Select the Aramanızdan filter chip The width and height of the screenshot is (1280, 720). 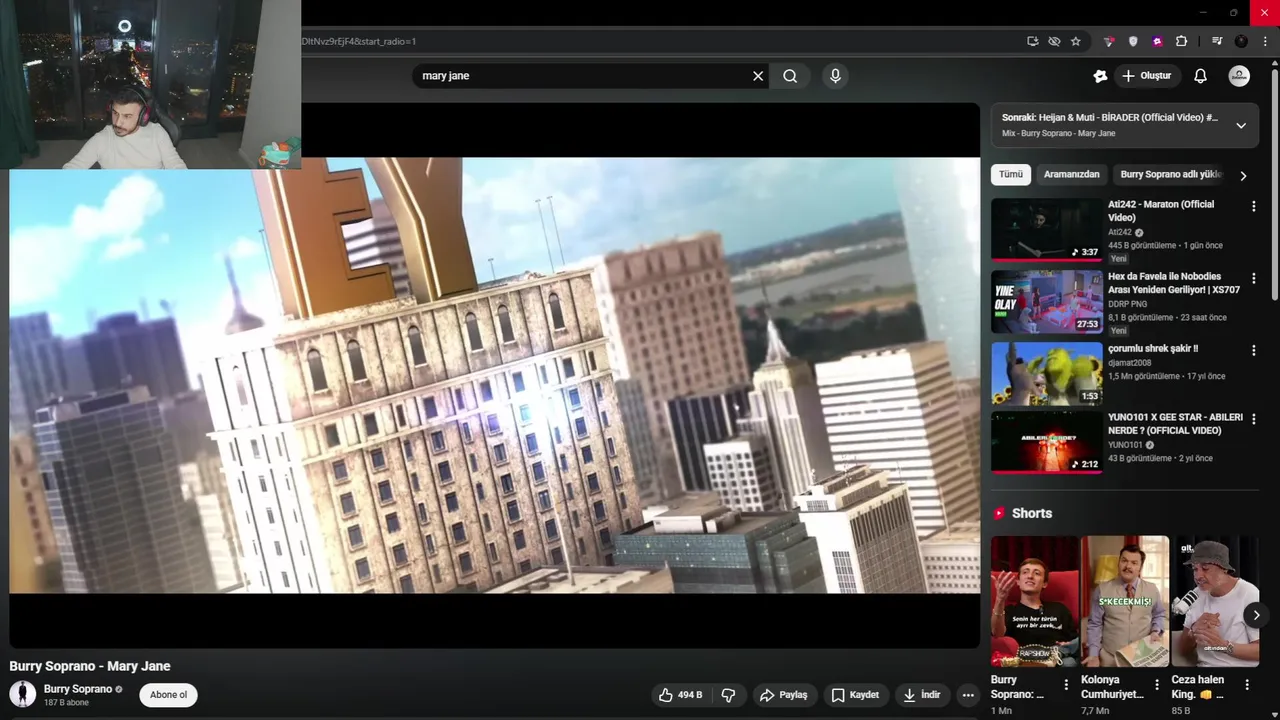click(x=1071, y=174)
